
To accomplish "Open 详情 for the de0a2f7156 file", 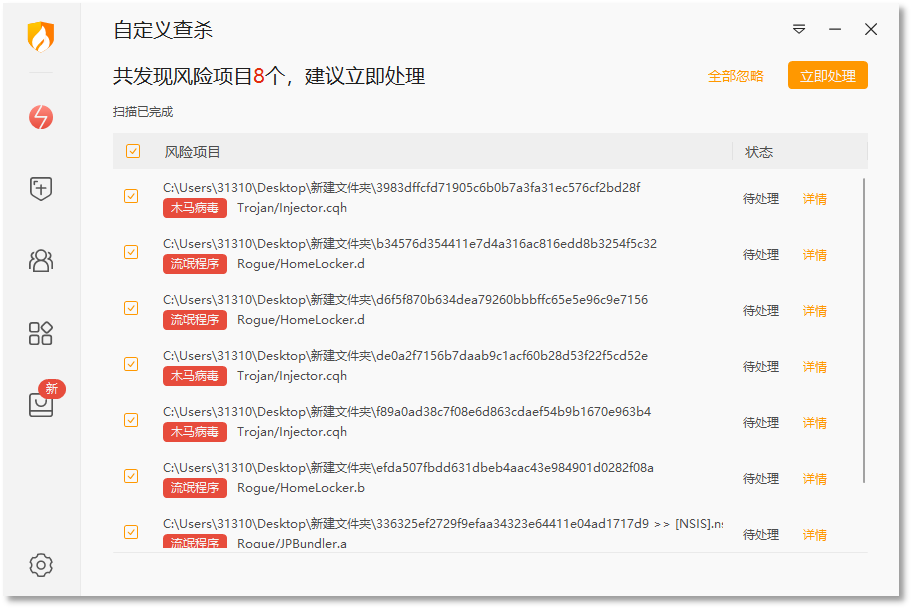I will (814, 367).
